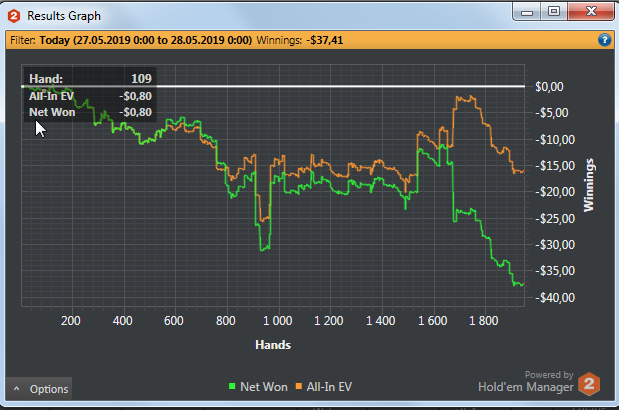
Task: Click the 1 400 hands axis label
Action: pyautogui.click(x=381, y=320)
